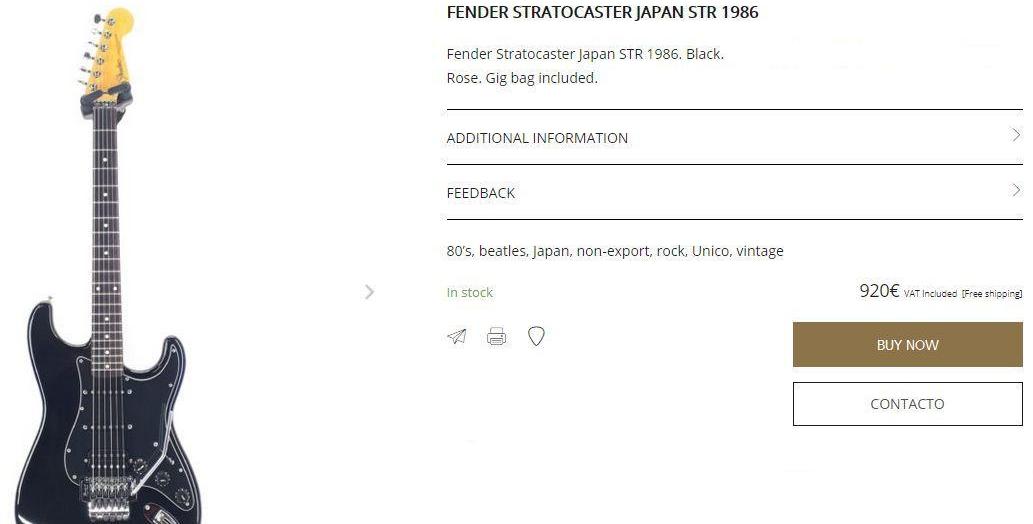Follow the Japan tag link

tap(550, 251)
